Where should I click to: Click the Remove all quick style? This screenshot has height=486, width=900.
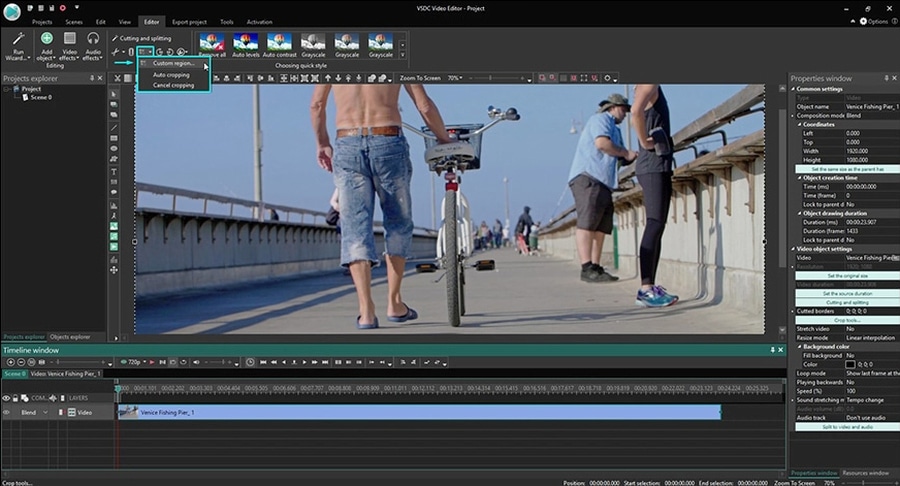pyautogui.click(x=211, y=42)
